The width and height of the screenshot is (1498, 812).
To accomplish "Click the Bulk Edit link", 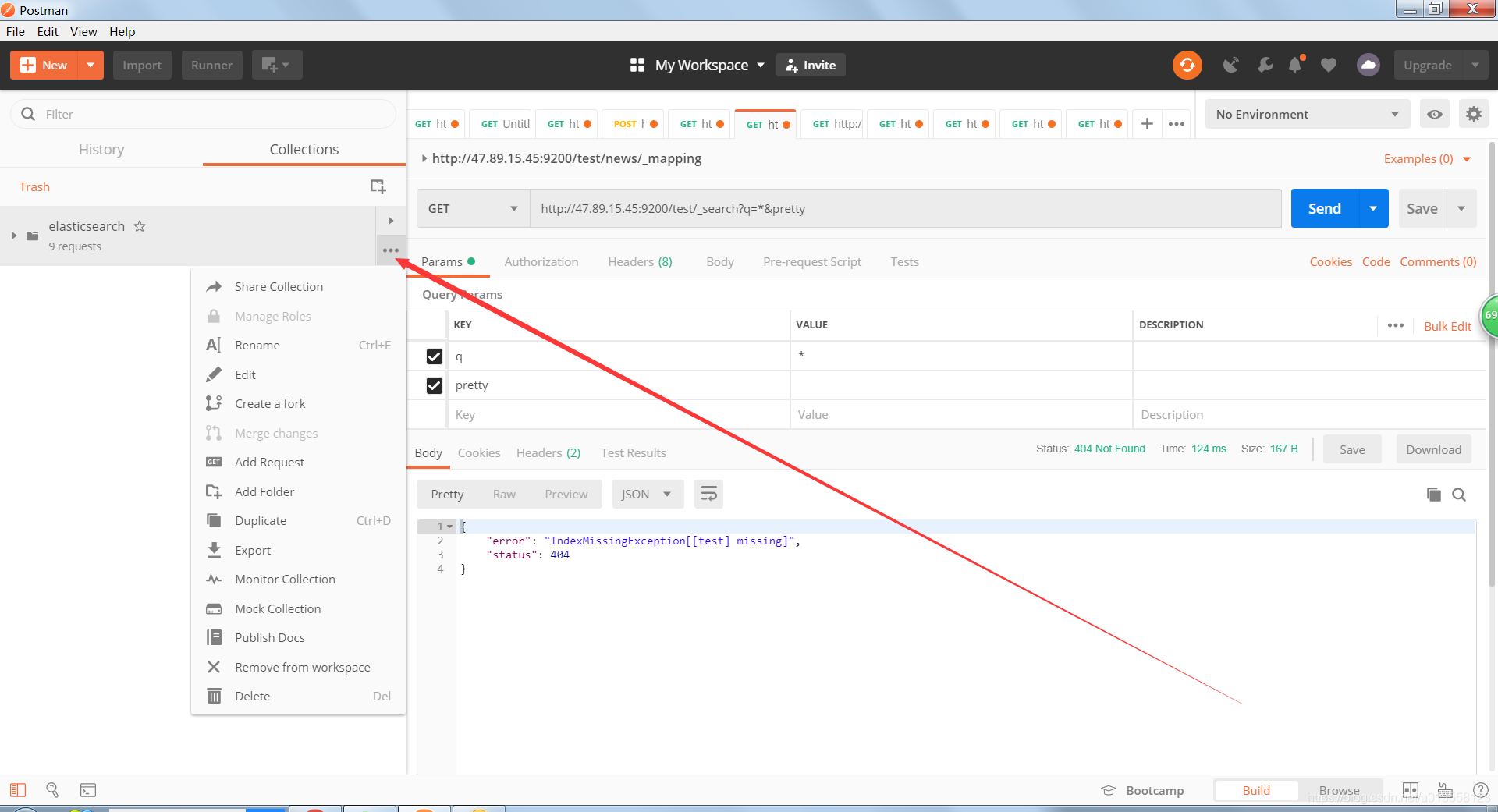I will pyautogui.click(x=1447, y=326).
